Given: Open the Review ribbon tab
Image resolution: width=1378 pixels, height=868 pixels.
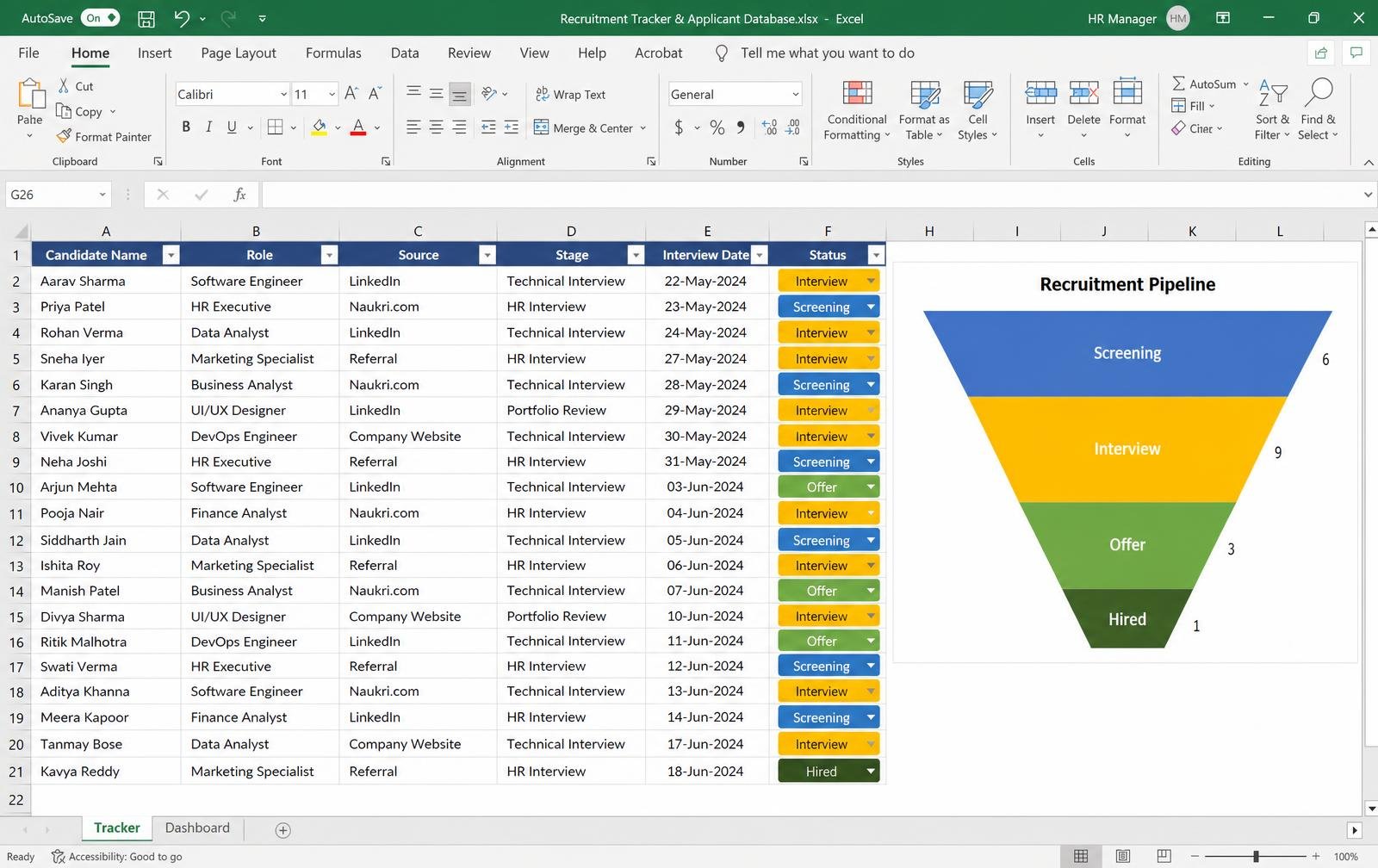Looking at the screenshot, I should coord(469,53).
